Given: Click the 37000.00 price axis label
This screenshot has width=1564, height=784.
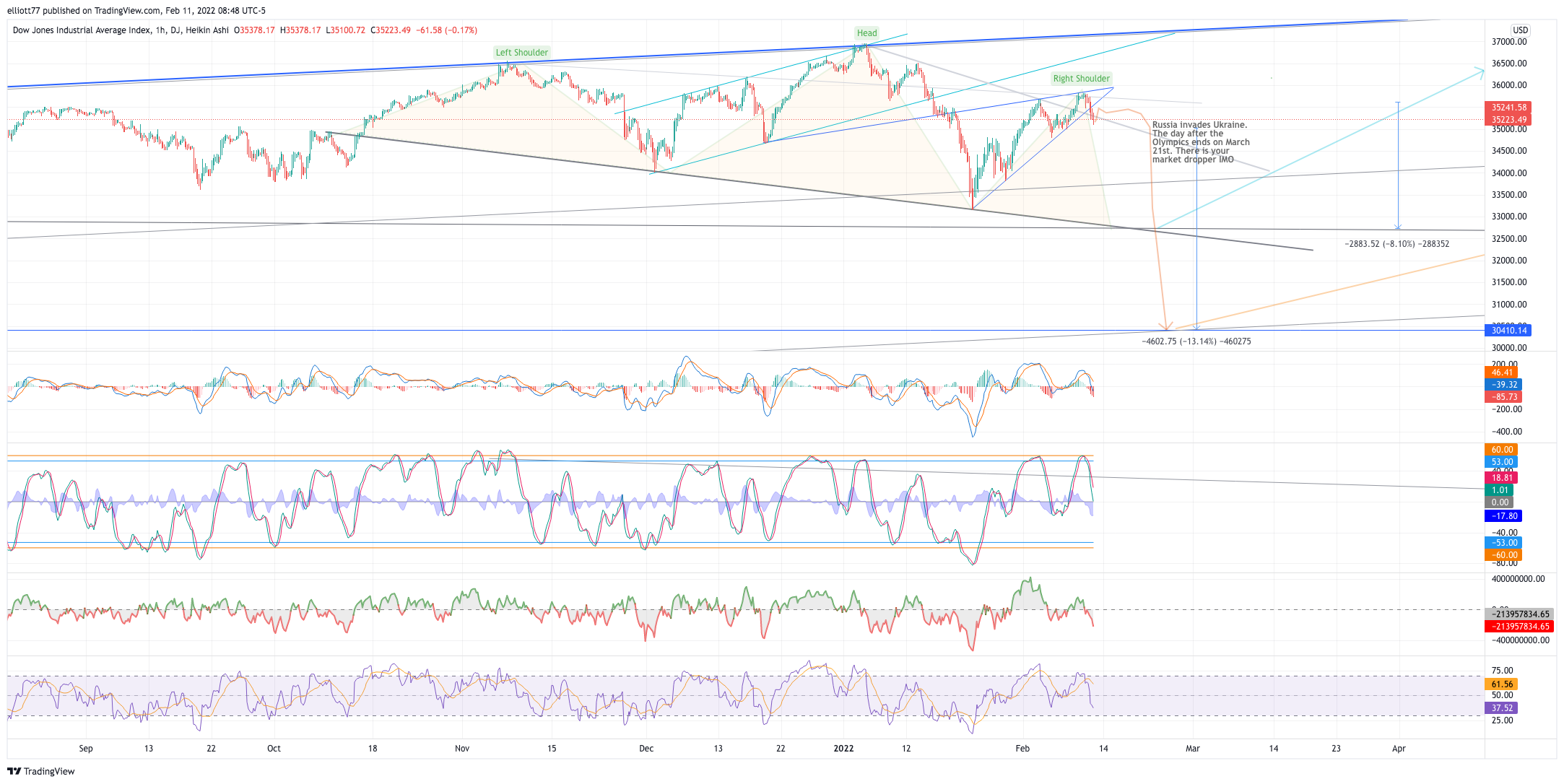Looking at the screenshot, I should pyautogui.click(x=1509, y=42).
